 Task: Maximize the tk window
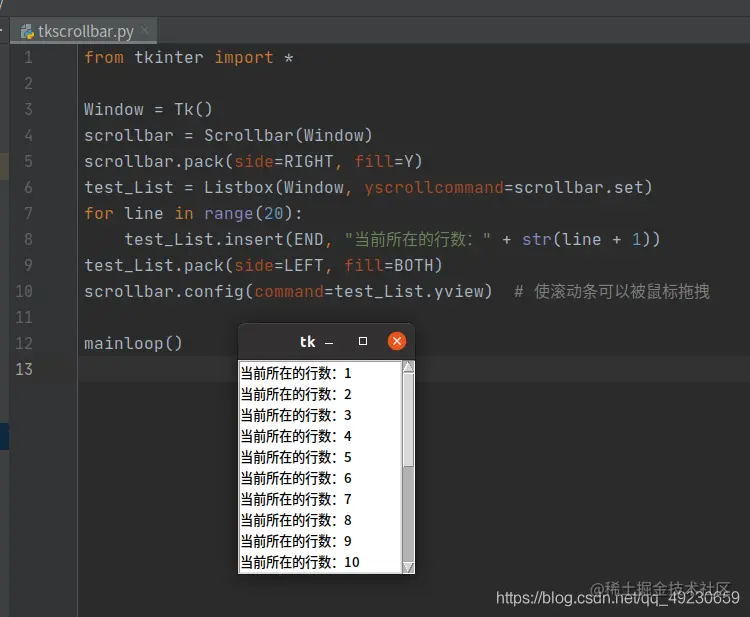[x=363, y=341]
